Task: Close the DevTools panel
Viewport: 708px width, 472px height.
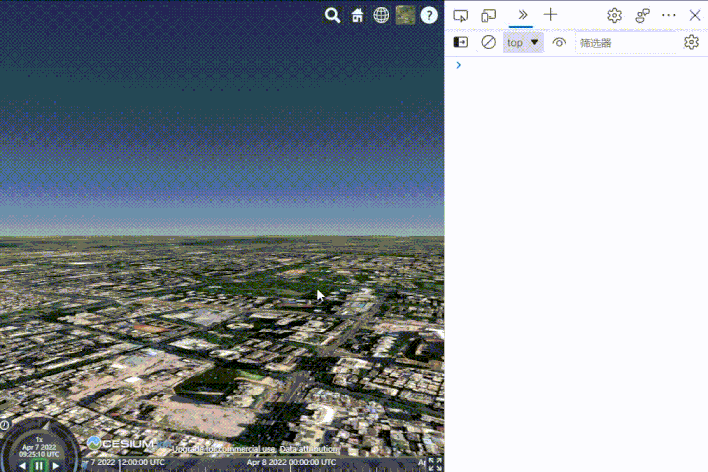Action: click(694, 15)
